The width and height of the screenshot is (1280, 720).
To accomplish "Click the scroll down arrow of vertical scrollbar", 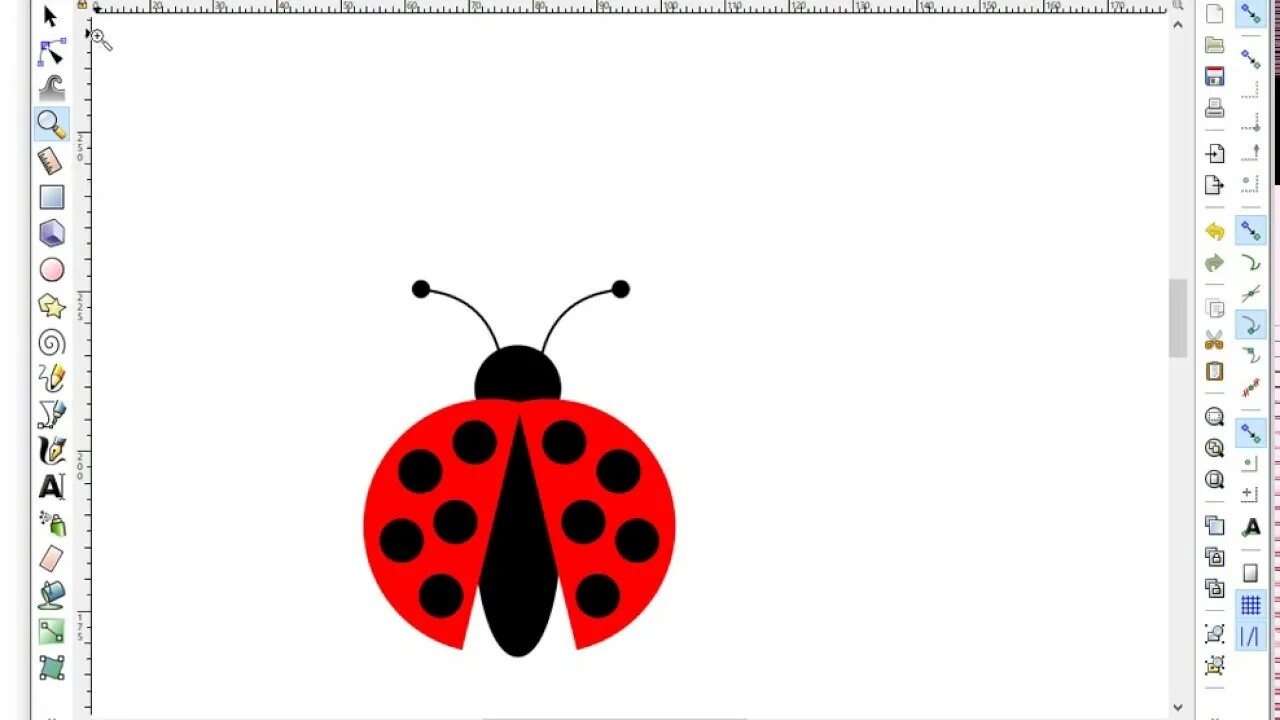I will point(1178,706).
